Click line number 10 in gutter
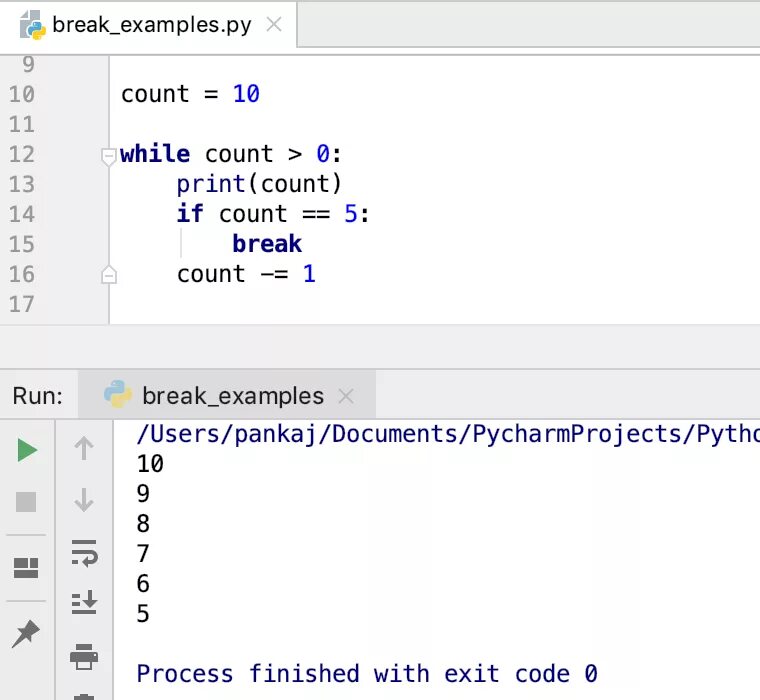The width and height of the screenshot is (760, 700). 22,94
